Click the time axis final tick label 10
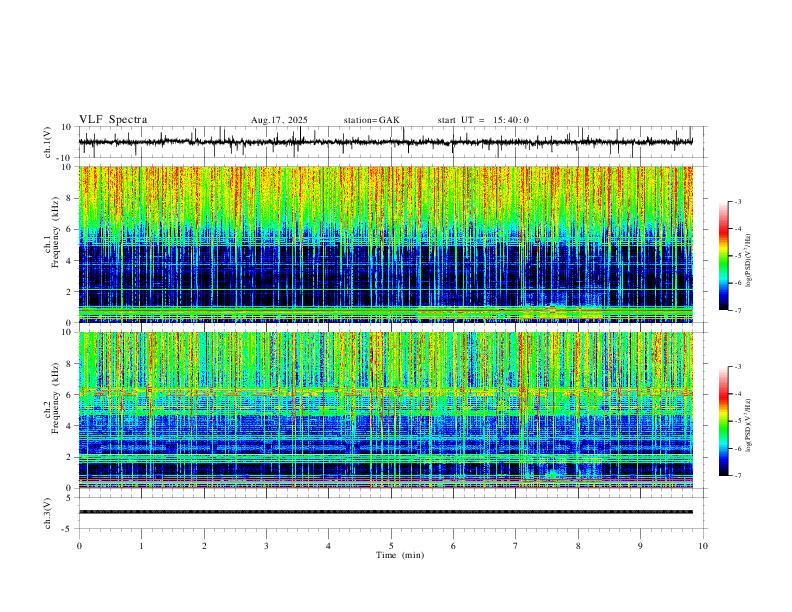This screenshot has width=792, height=612. (x=703, y=546)
